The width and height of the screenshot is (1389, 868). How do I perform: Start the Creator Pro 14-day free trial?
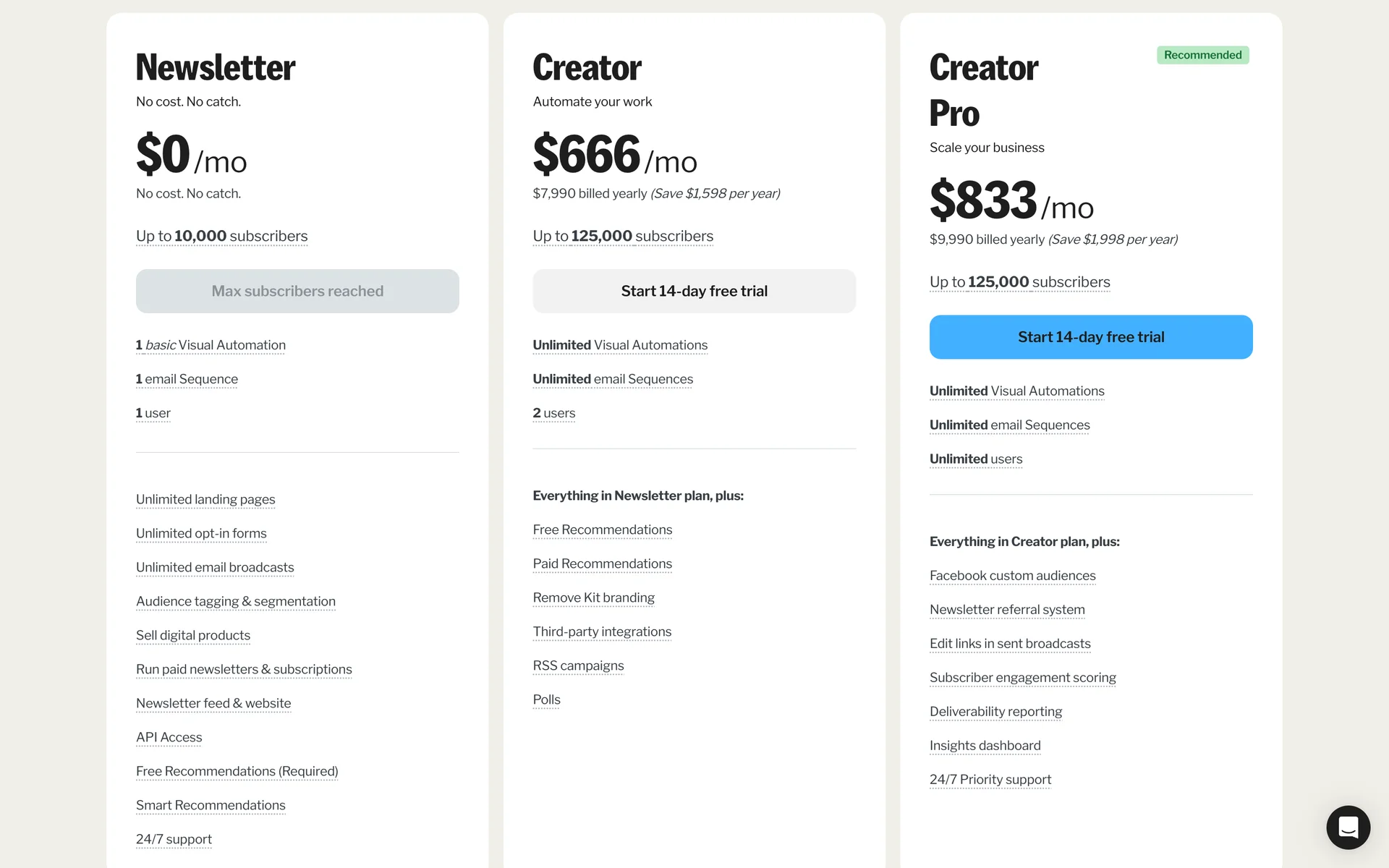click(x=1090, y=337)
